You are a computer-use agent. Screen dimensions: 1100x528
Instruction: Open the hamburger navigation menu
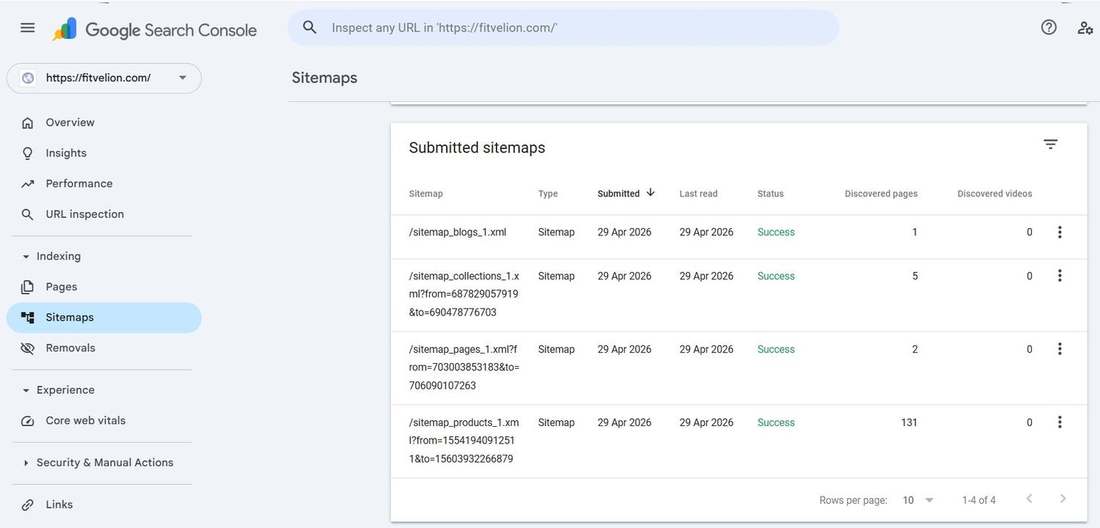[x=27, y=28]
